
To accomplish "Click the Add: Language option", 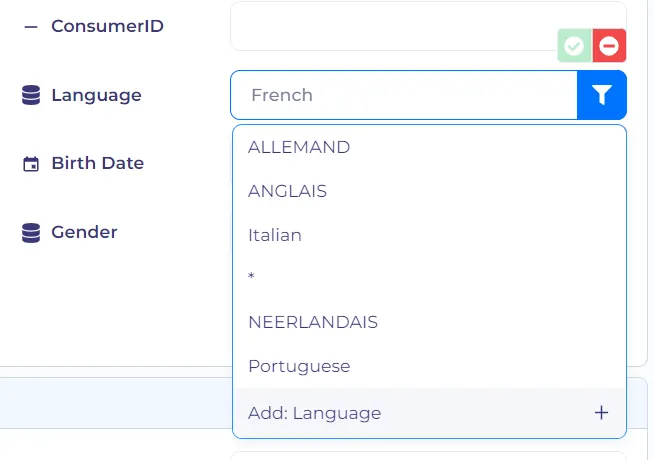I will 429,413.
